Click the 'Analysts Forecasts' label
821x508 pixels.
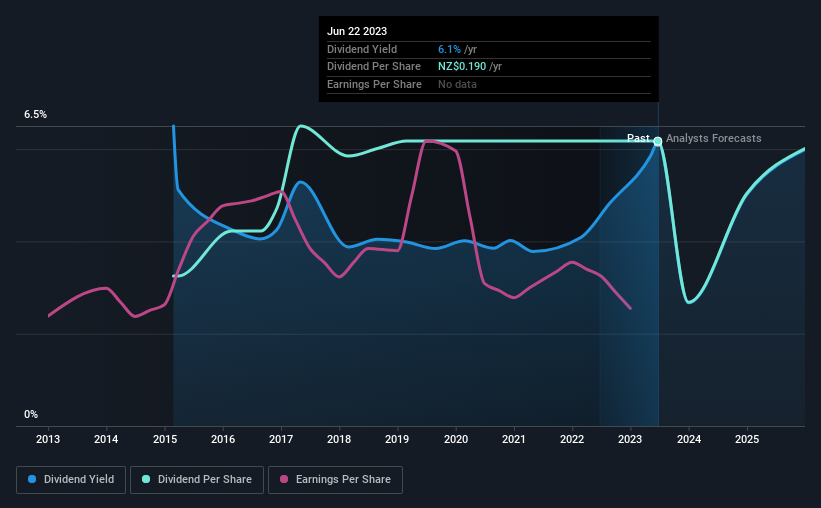tap(714, 138)
